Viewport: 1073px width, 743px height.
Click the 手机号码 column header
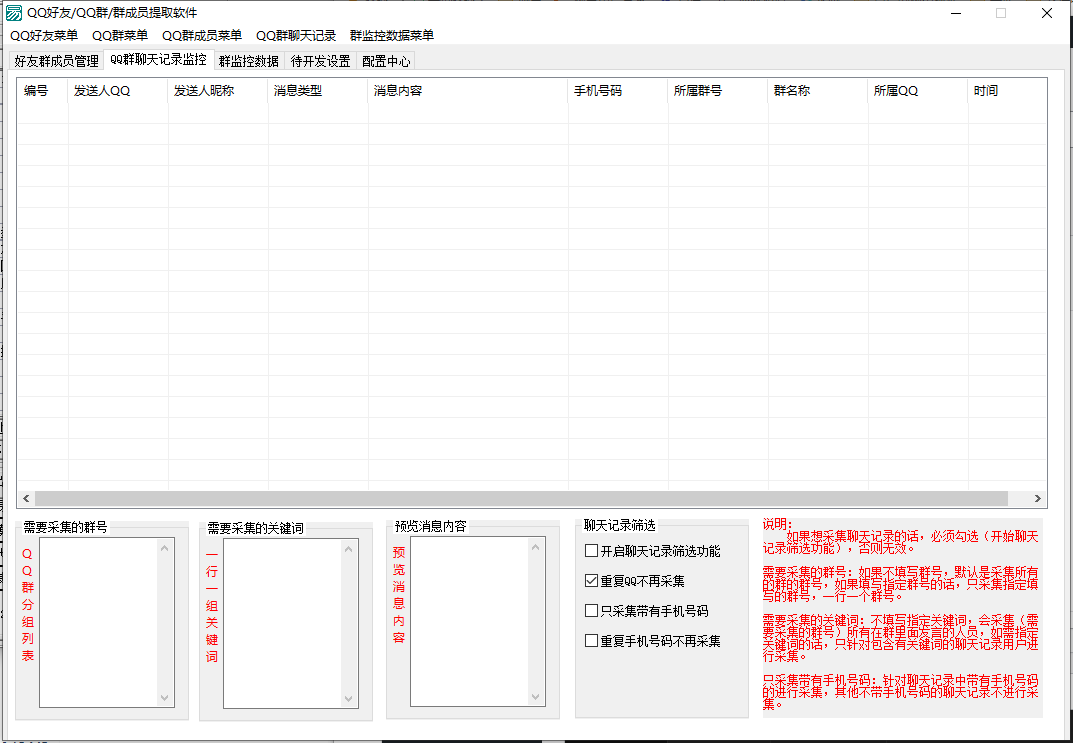click(x=617, y=90)
